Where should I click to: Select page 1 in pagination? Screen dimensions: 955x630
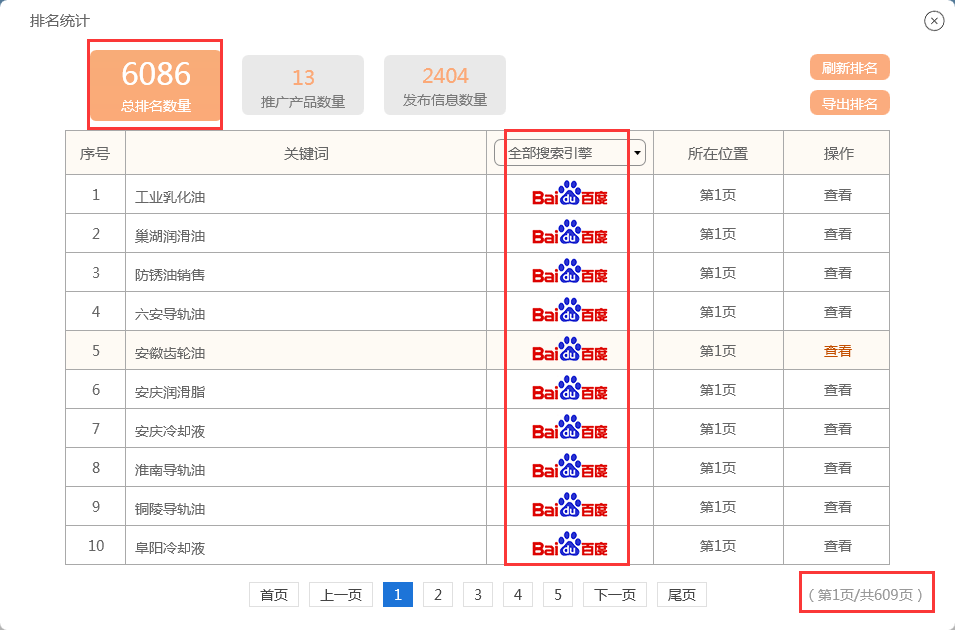click(398, 595)
